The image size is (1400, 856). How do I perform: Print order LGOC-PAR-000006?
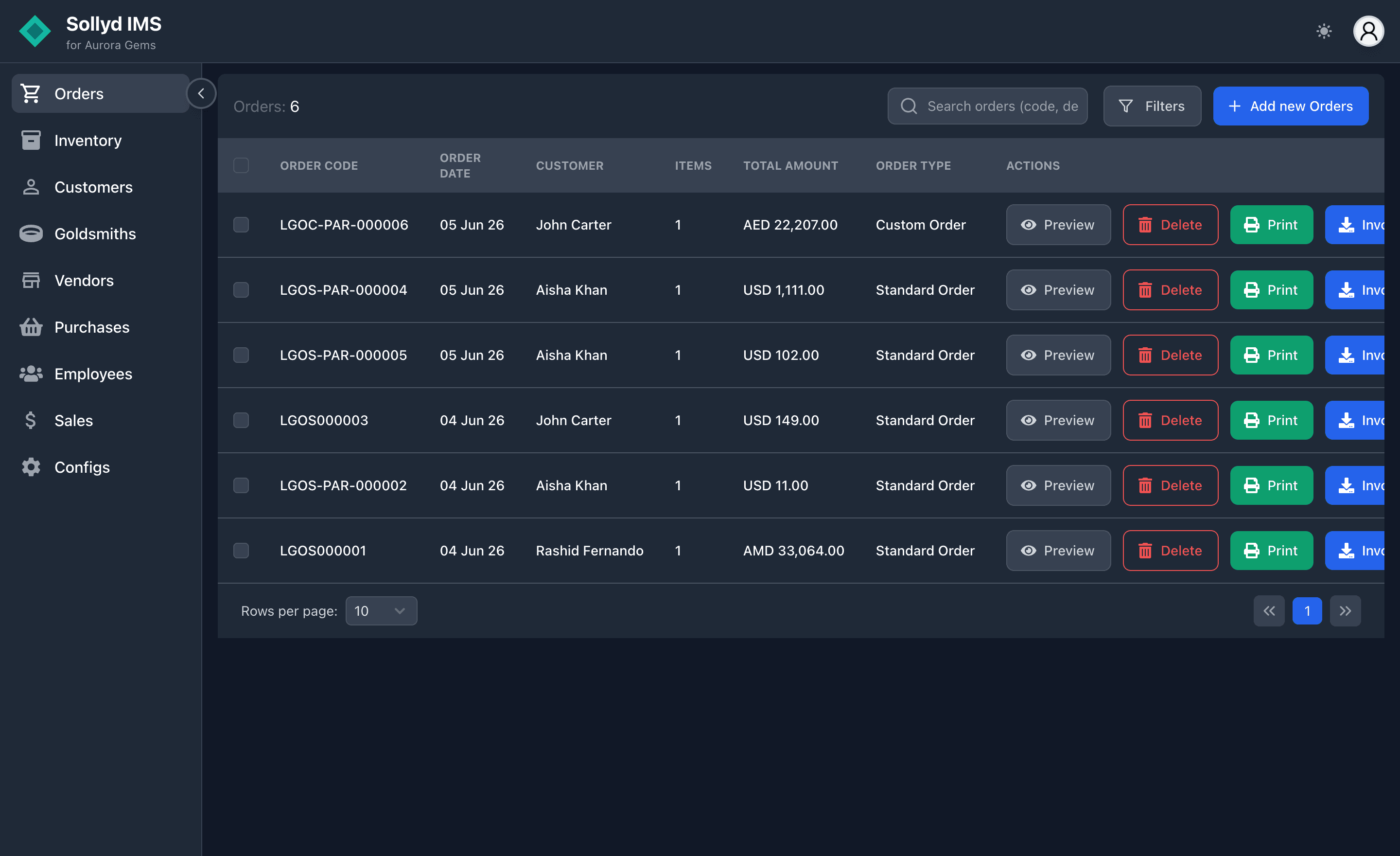click(1271, 225)
